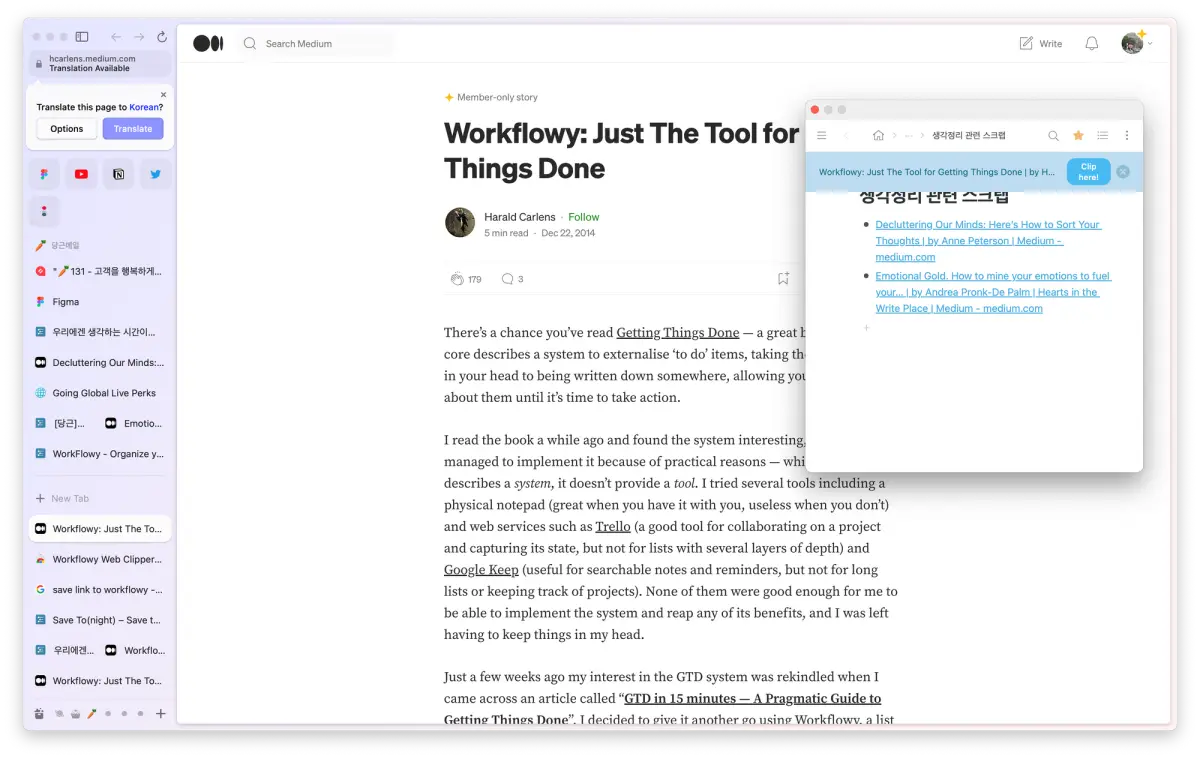The height and width of the screenshot is (759, 1200).
Task: Open the Emotional Gold link in Workflowy
Action: click(993, 292)
